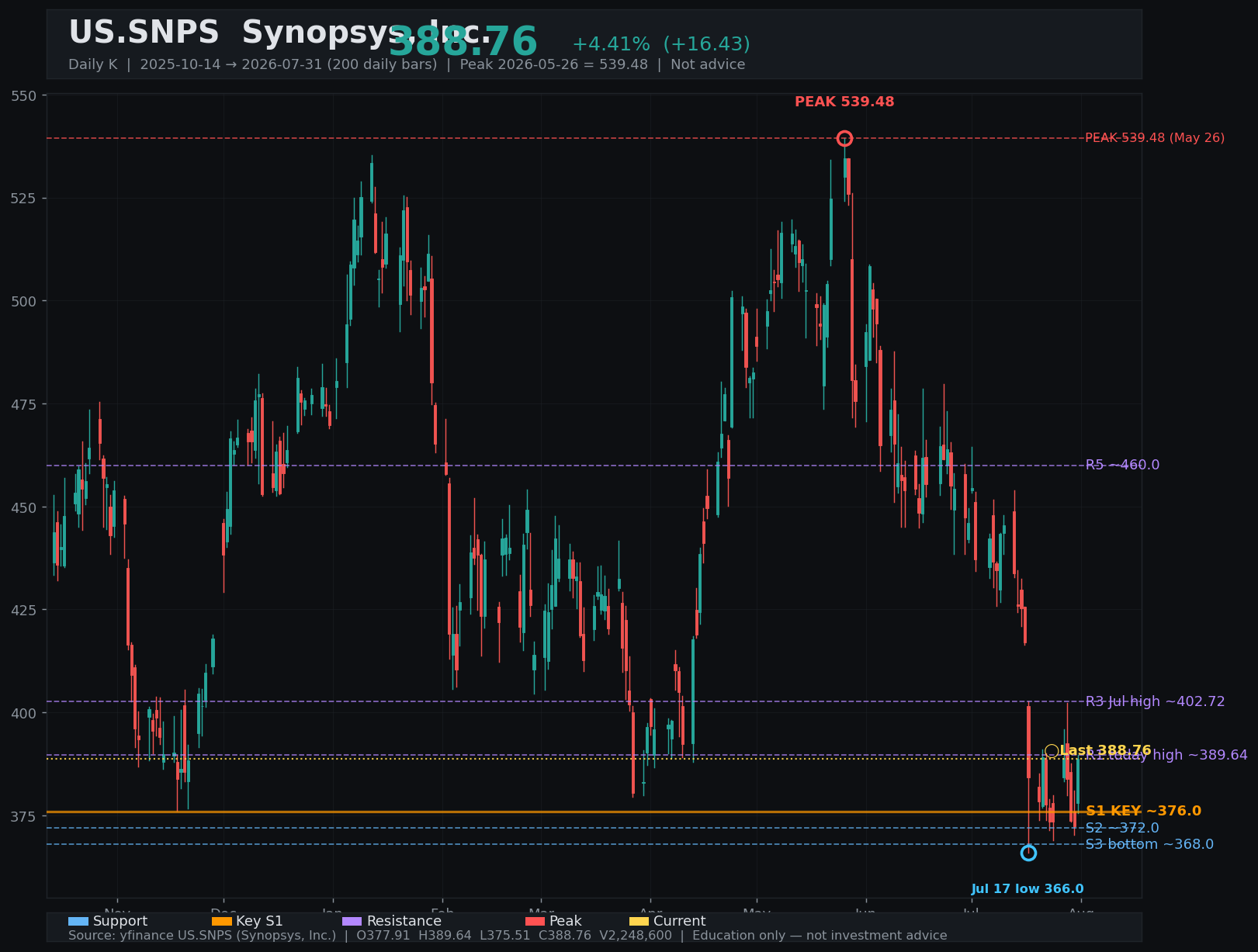Click the bold 'PEAK 539.48' annotation above the marker
Viewport: 1258px width, 952px height.
pyautogui.click(x=844, y=102)
